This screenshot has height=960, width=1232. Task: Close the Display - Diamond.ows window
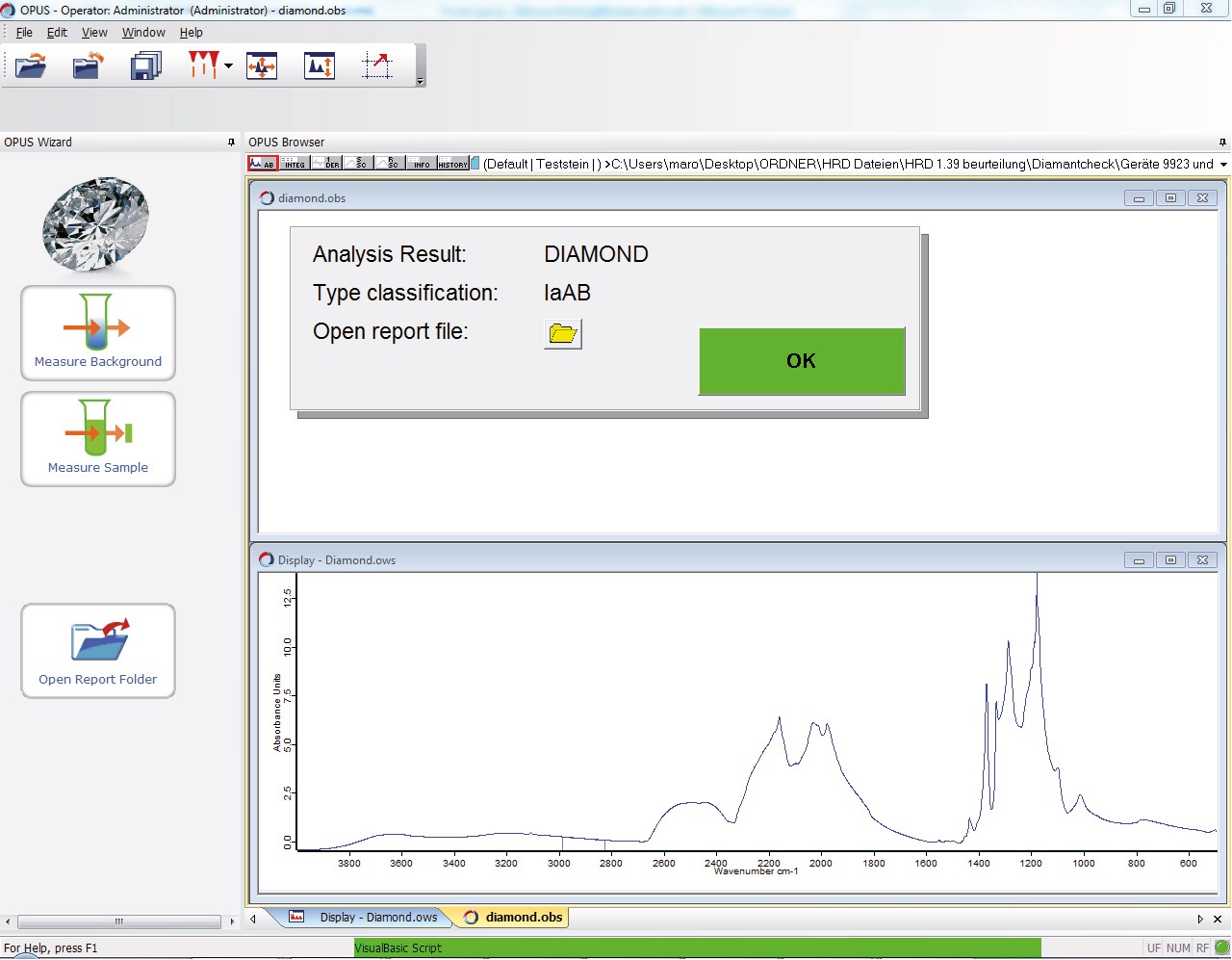(x=1202, y=560)
